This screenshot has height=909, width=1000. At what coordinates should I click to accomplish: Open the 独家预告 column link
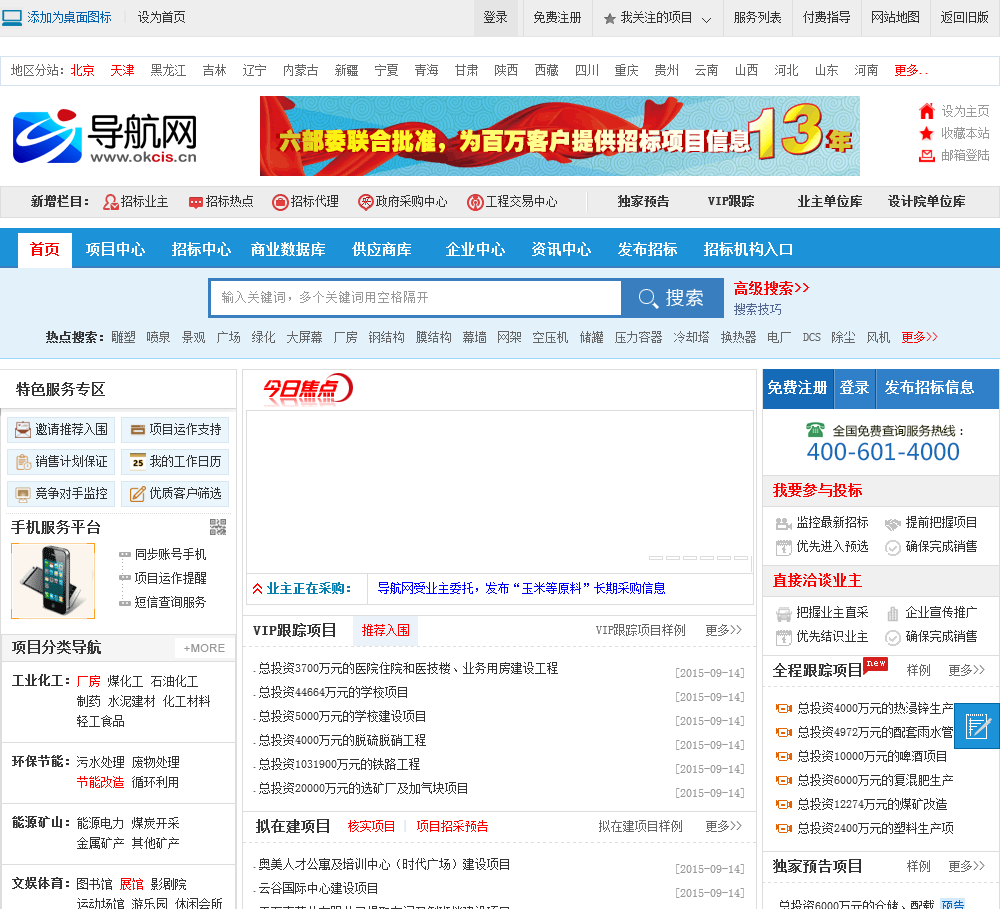coord(643,202)
